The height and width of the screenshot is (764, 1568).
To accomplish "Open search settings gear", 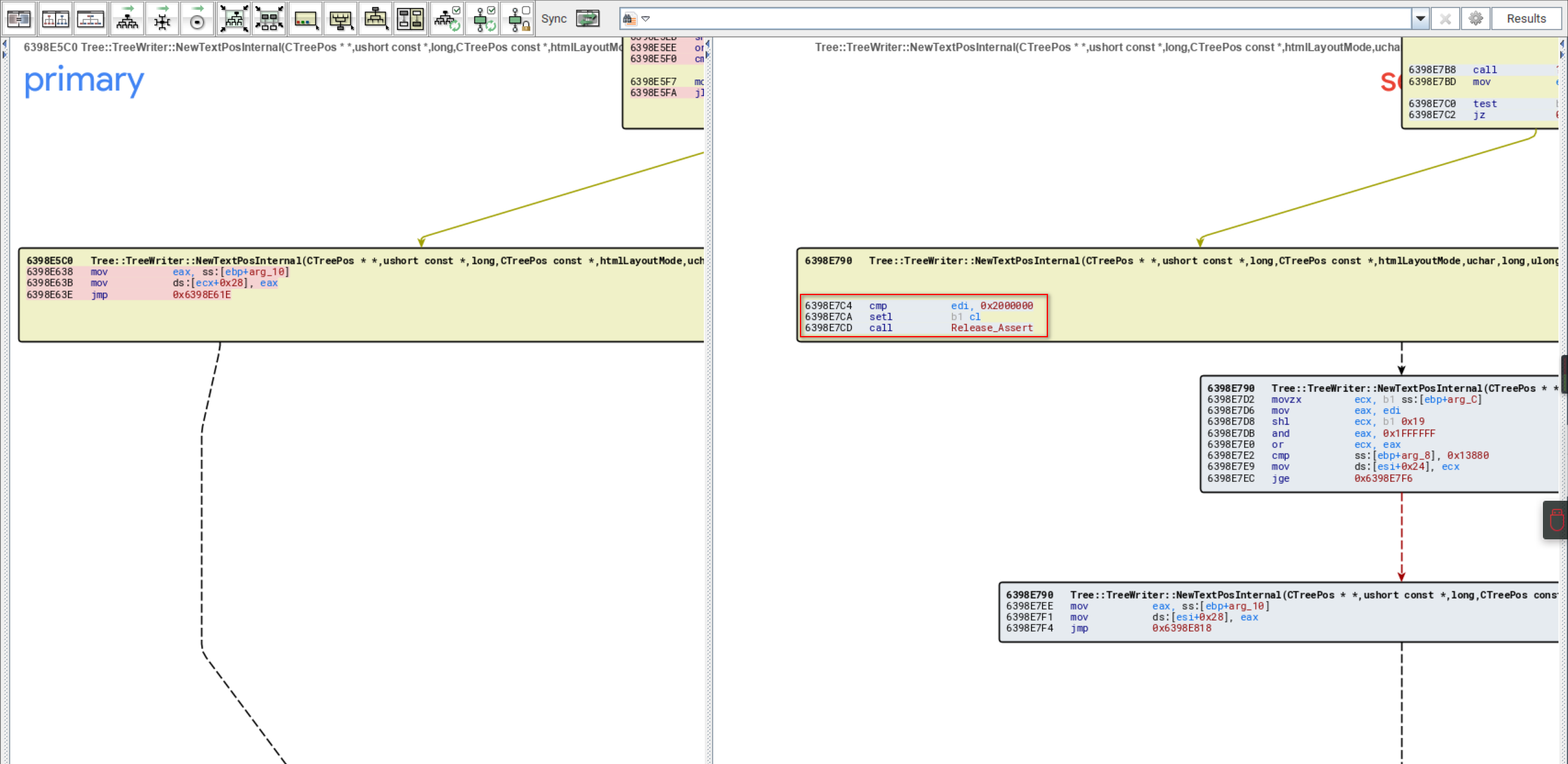I will pos(1476,19).
